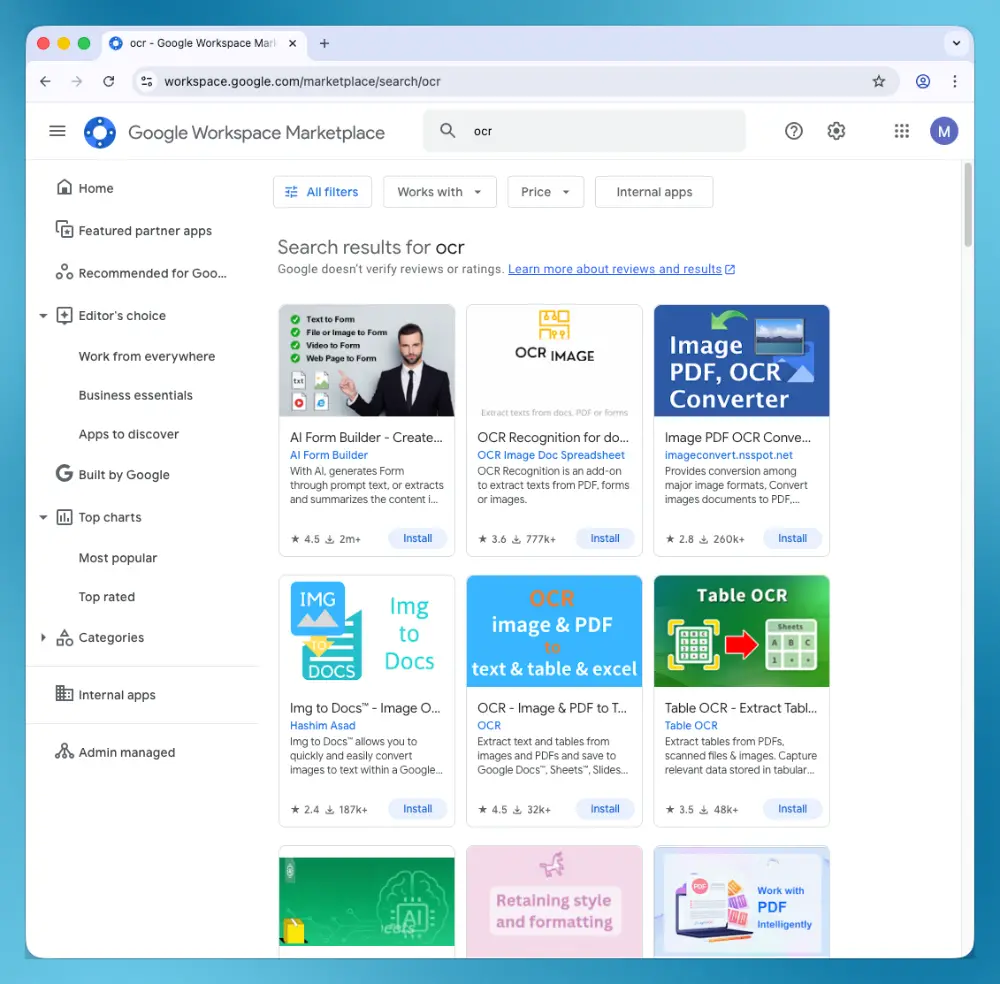
Task: Click the Top charts sidebar icon
Action: [65, 517]
